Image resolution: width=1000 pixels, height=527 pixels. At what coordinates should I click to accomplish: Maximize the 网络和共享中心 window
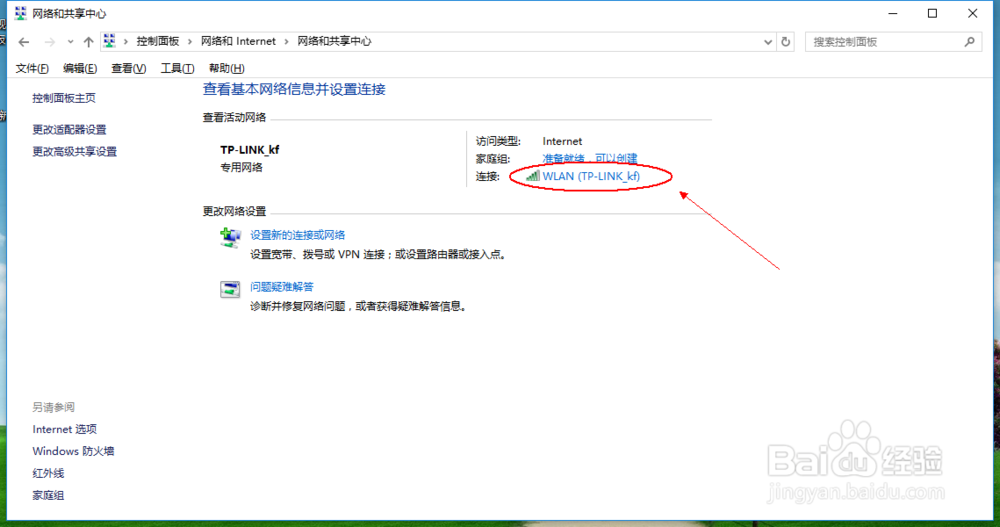(x=932, y=13)
